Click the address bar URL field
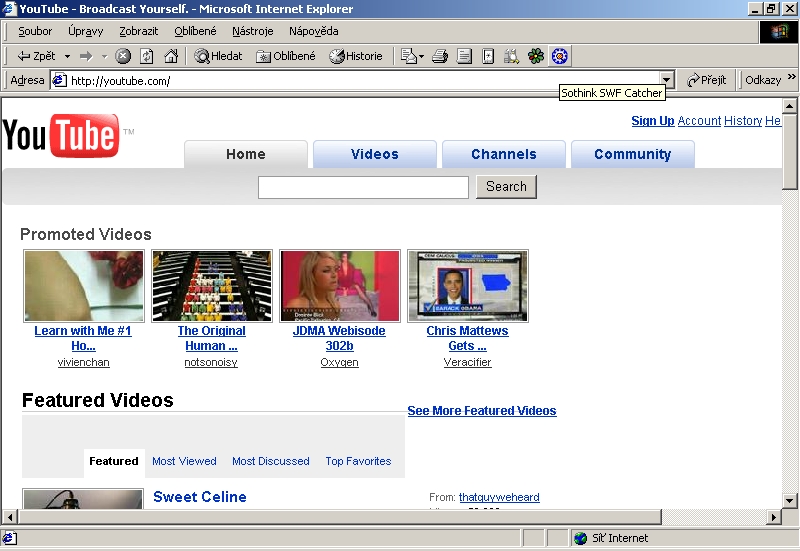This screenshot has height=551, width=800. point(363,80)
